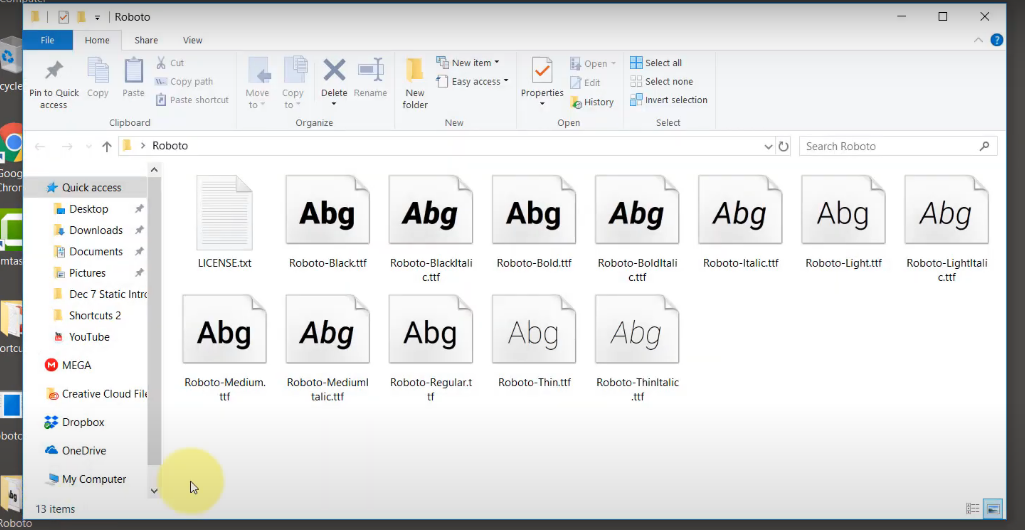Click the navigation pane scroll up arrow
Screen dimensions: 1025x530
(x=154, y=170)
